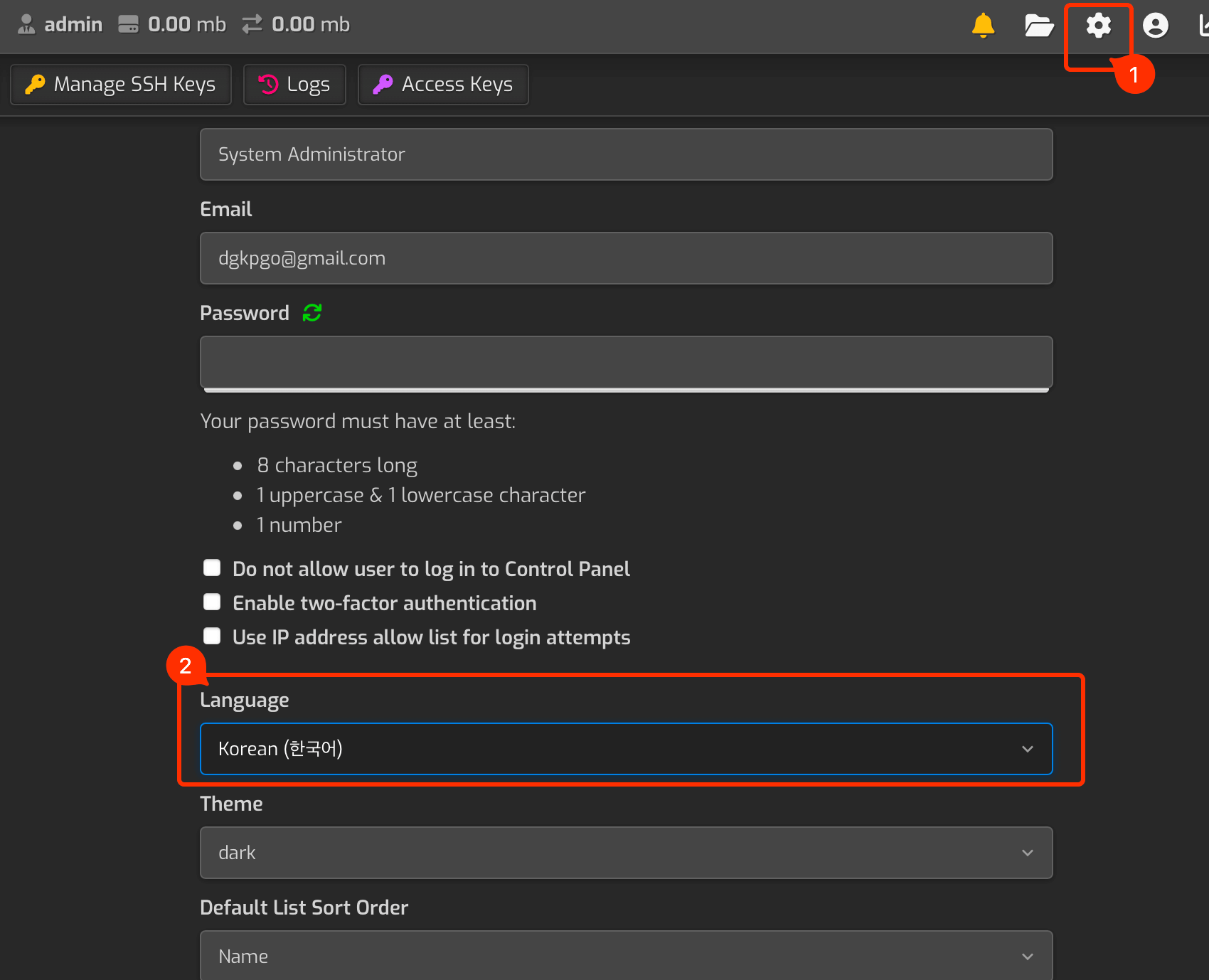
Task: Click the red history icon beside Logs
Action: (268, 84)
